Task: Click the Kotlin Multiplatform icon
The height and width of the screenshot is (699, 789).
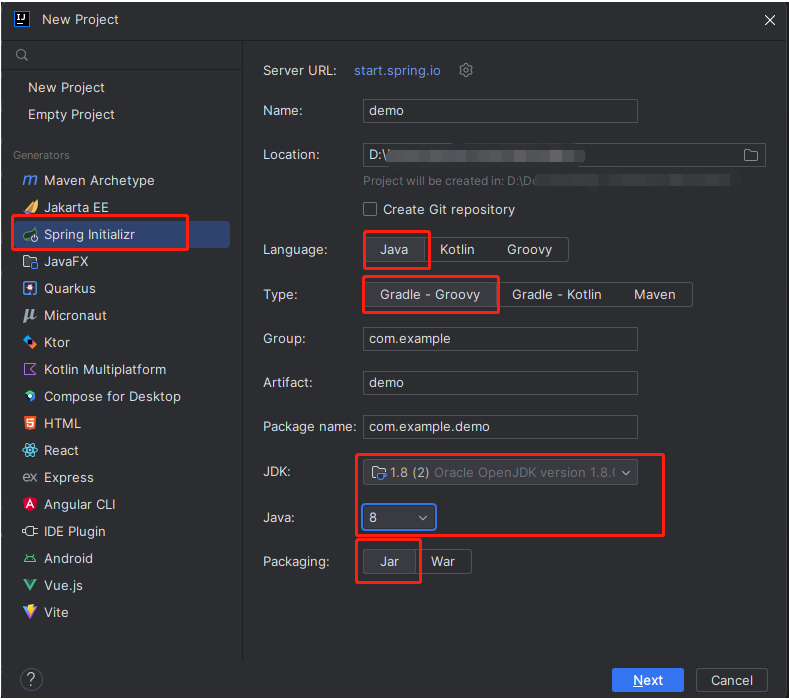Action: 30,369
